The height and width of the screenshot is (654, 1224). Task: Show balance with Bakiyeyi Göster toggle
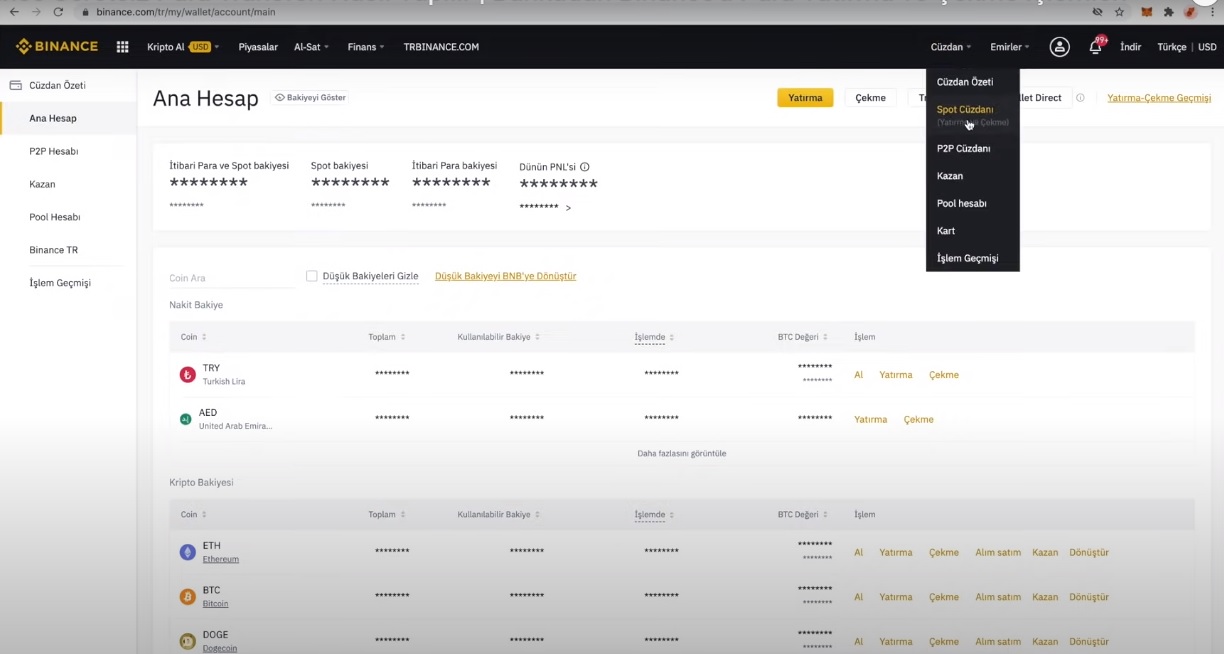click(310, 97)
